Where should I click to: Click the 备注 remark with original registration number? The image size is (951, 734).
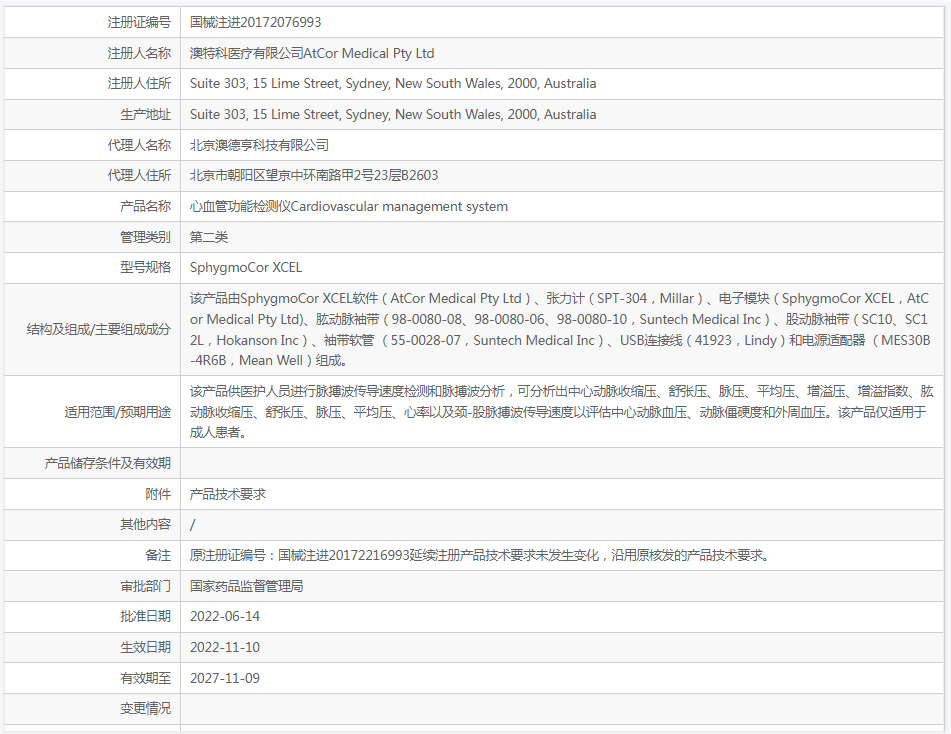[480, 555]
